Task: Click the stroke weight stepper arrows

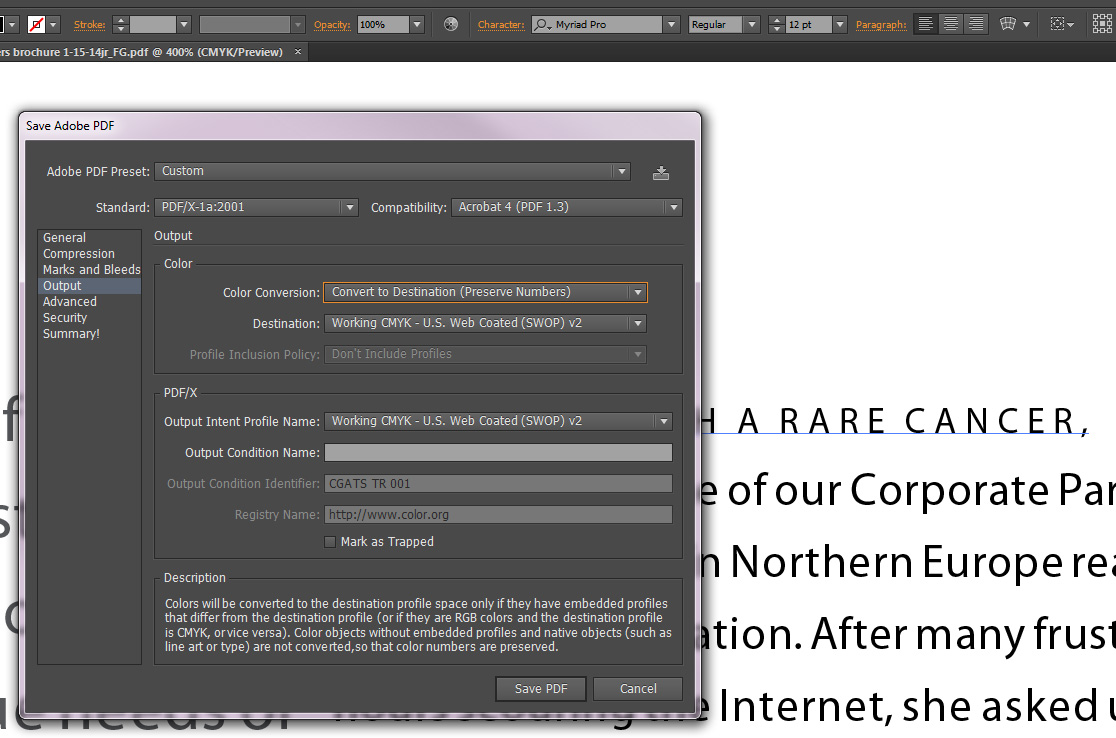Action: pos(121,24)
